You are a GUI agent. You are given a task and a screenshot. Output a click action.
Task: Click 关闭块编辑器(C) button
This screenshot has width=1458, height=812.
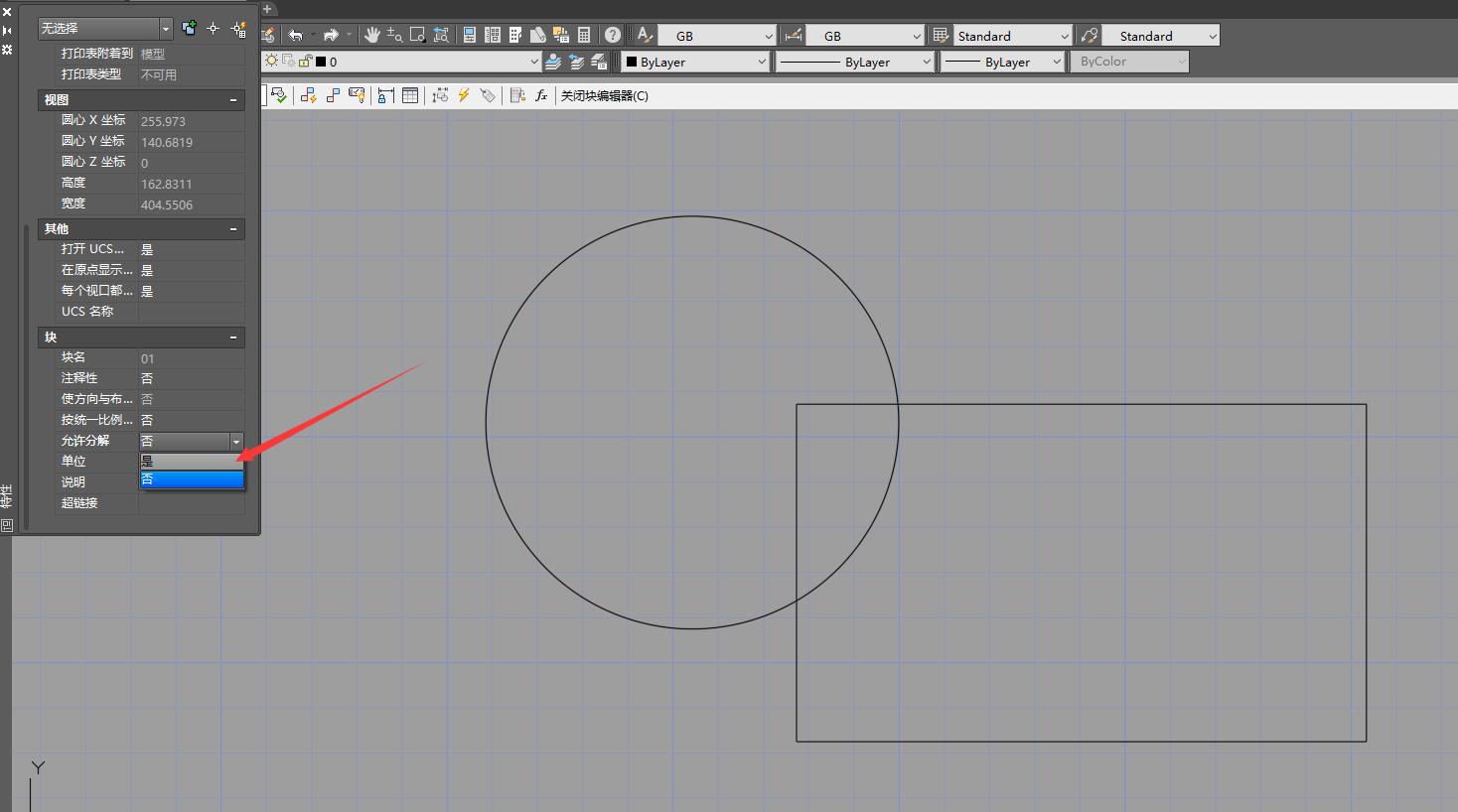click(604, 96)
